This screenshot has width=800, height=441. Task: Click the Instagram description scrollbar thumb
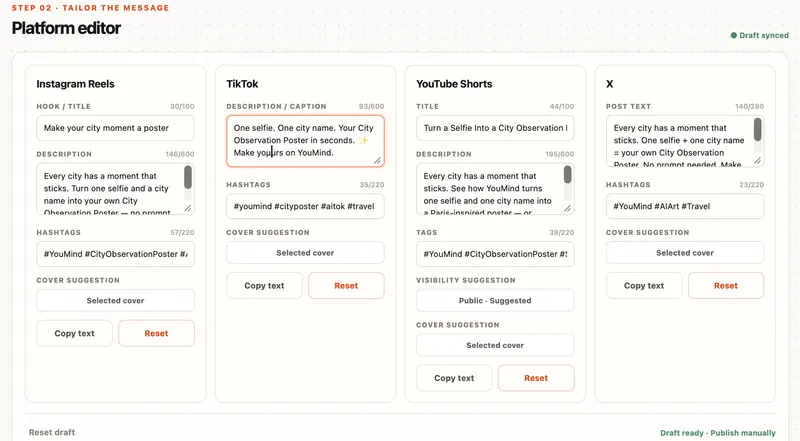coord(188,178)
